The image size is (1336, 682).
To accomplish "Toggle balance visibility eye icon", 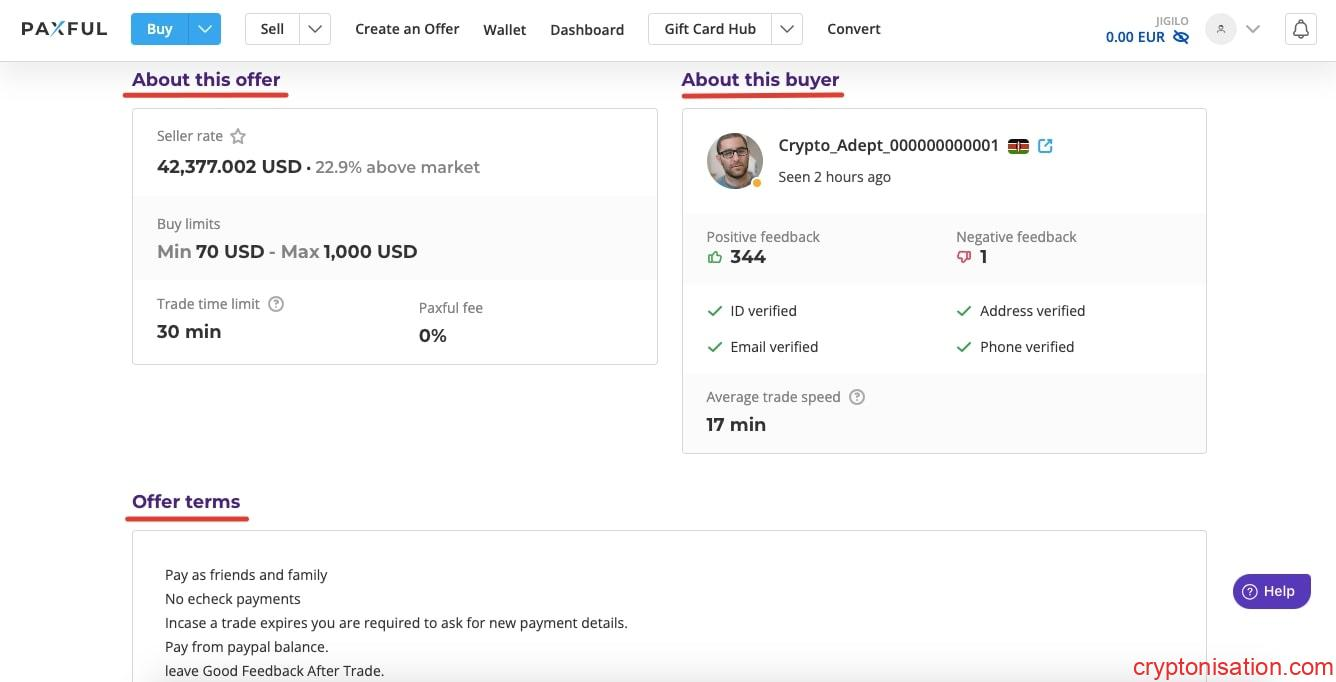I will 1181,38.
